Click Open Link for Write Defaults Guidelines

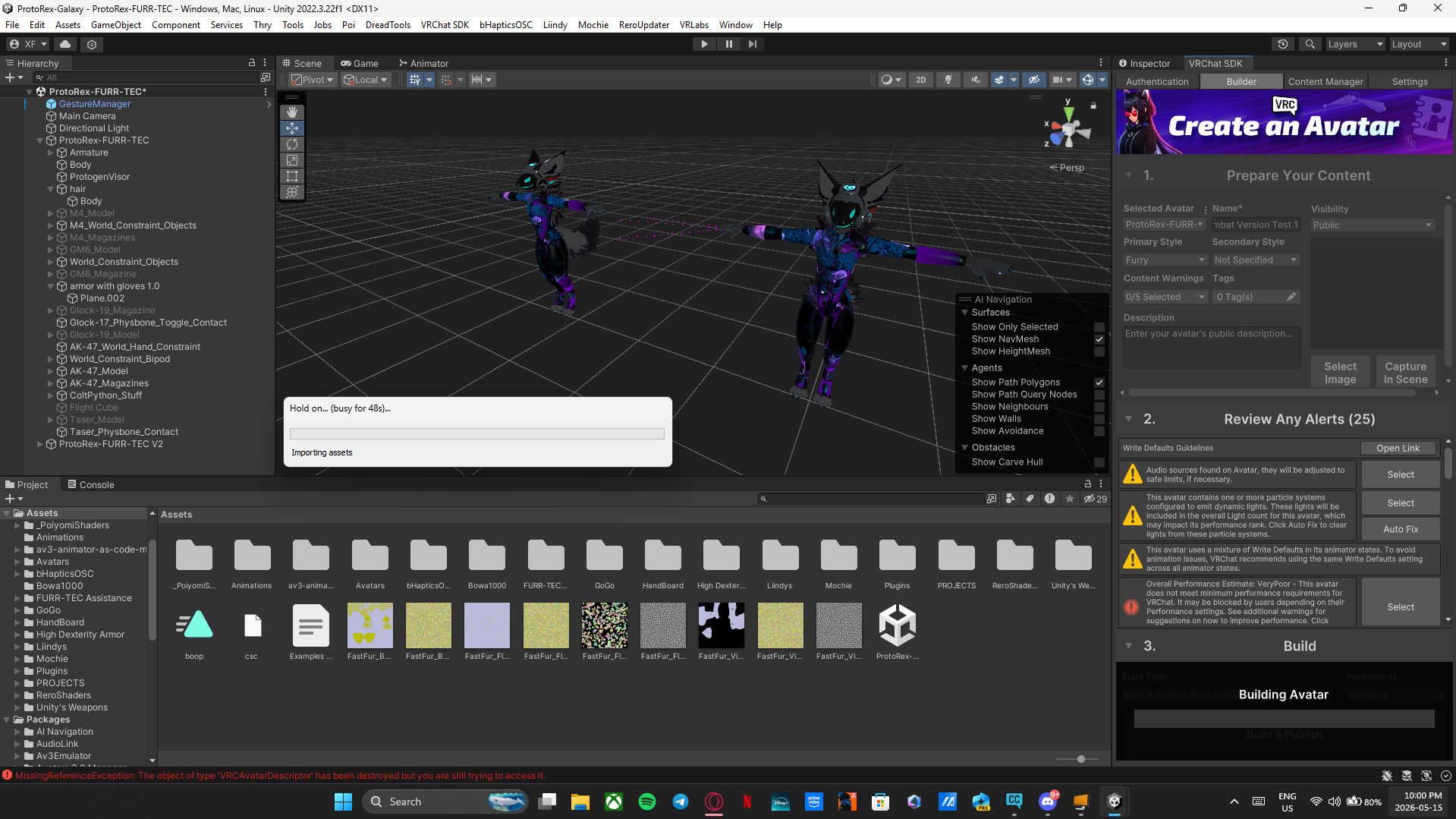[x=1398, y=449]
